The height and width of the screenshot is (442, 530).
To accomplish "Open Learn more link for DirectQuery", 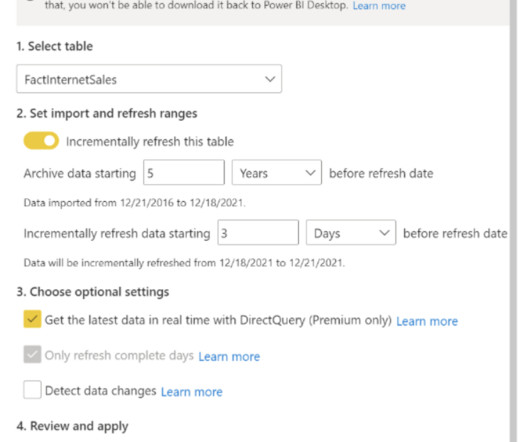I will (427, 321).
